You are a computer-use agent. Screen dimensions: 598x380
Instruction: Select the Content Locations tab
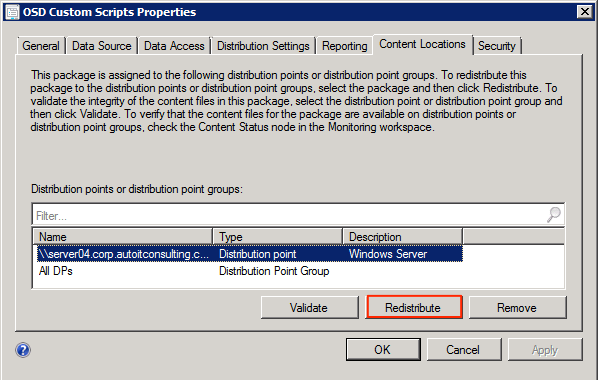pos(423,44)
